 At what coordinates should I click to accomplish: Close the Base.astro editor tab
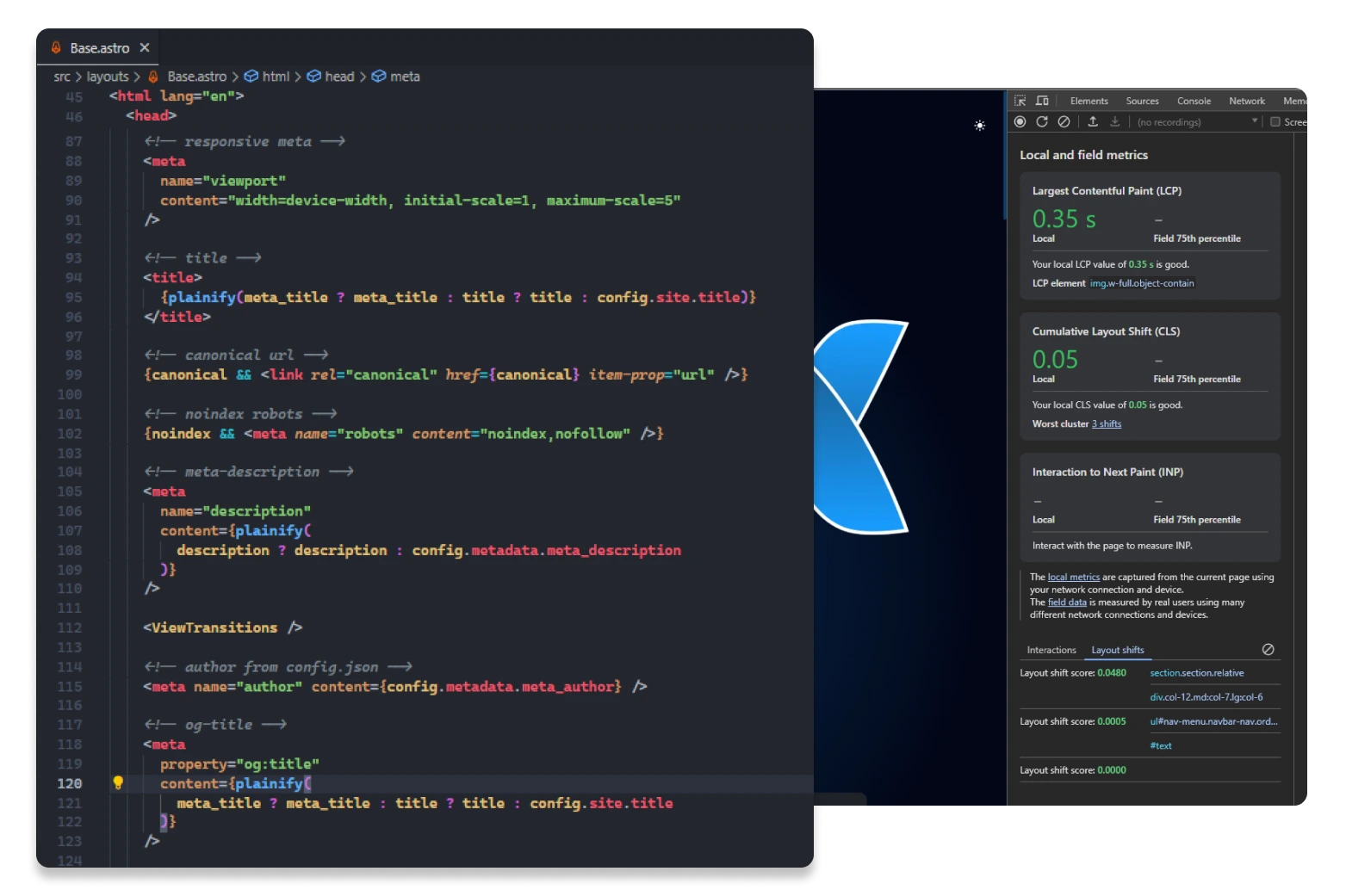pos(145,48)
